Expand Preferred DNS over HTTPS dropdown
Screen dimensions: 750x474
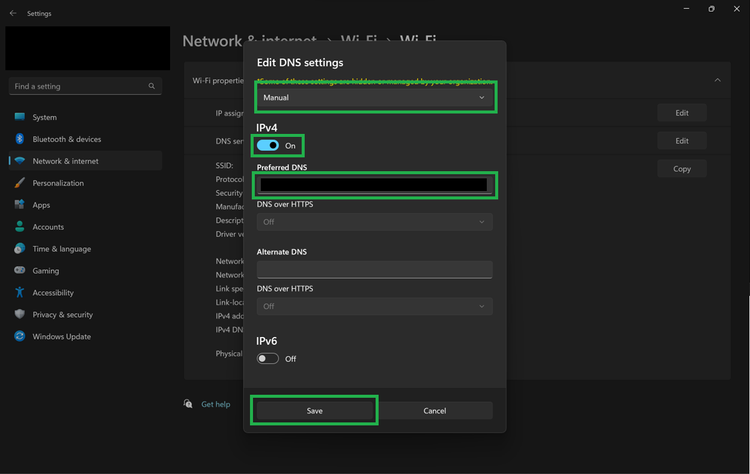(x=374, y=222)
